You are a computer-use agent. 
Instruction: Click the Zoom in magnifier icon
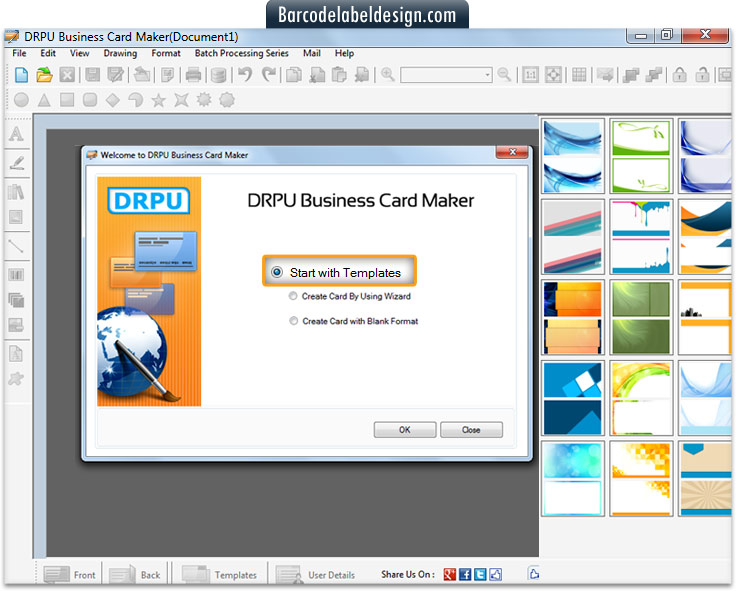point(388,74)
